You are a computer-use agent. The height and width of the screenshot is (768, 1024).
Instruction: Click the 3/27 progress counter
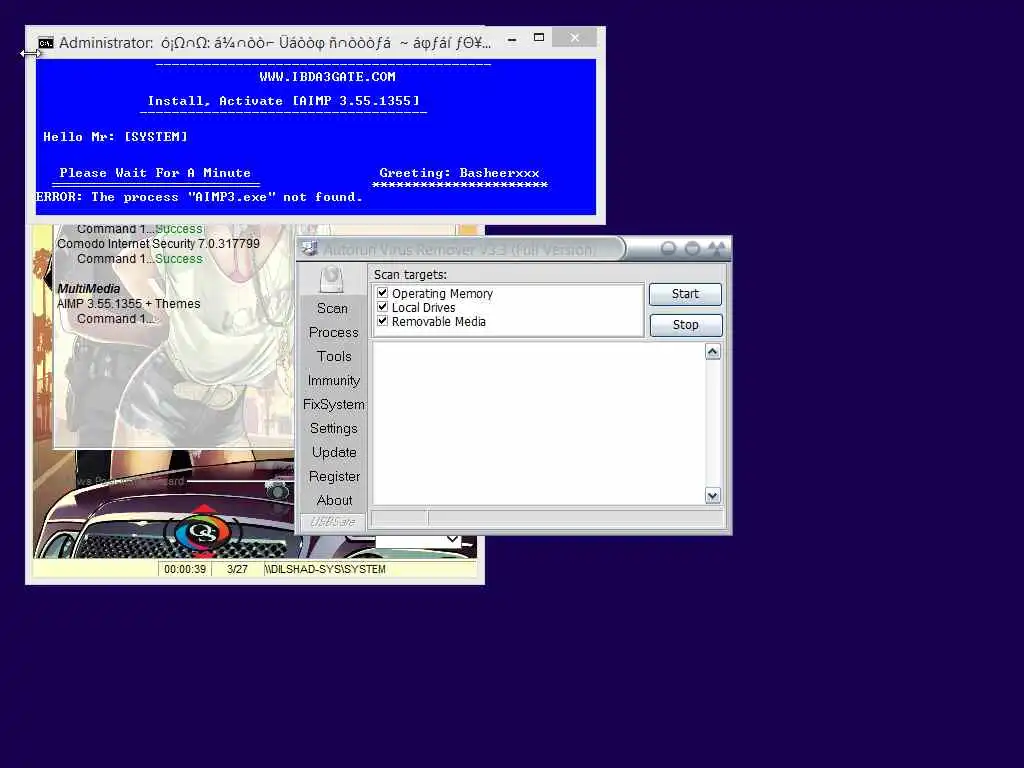click(x=237, y=569)
